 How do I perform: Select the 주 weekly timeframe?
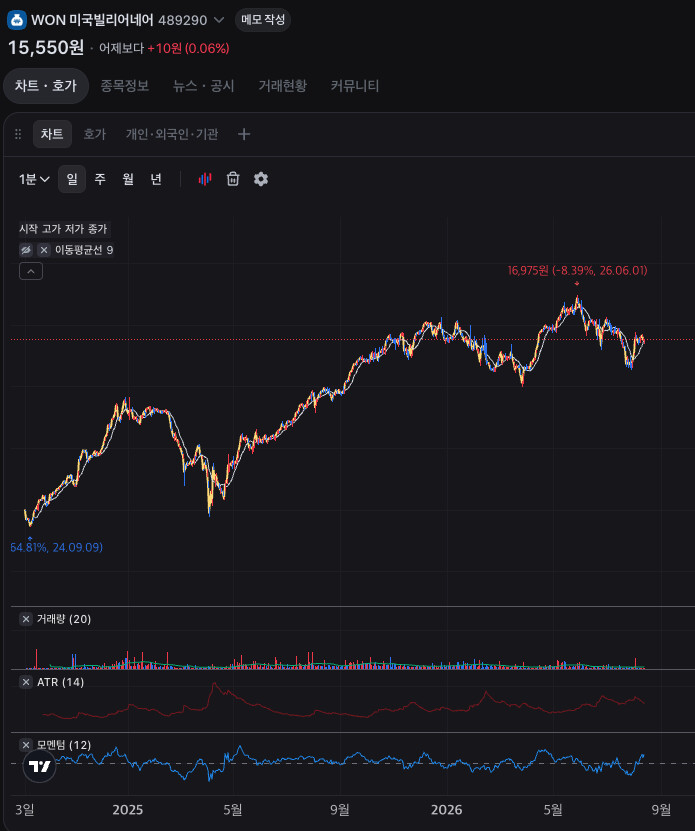[x=100, y=179]
